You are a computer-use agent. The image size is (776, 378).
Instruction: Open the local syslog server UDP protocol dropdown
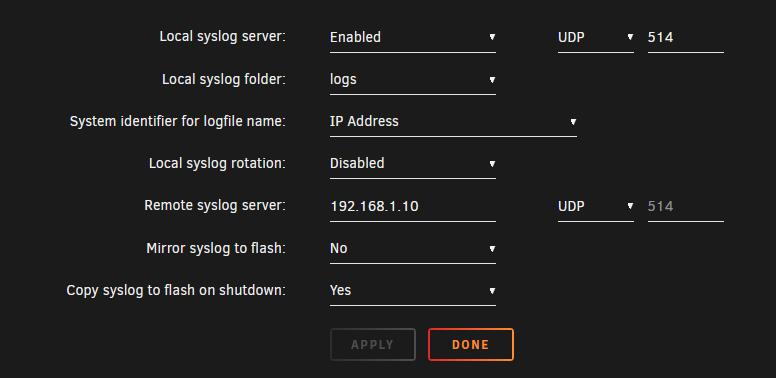pos(596,38)
